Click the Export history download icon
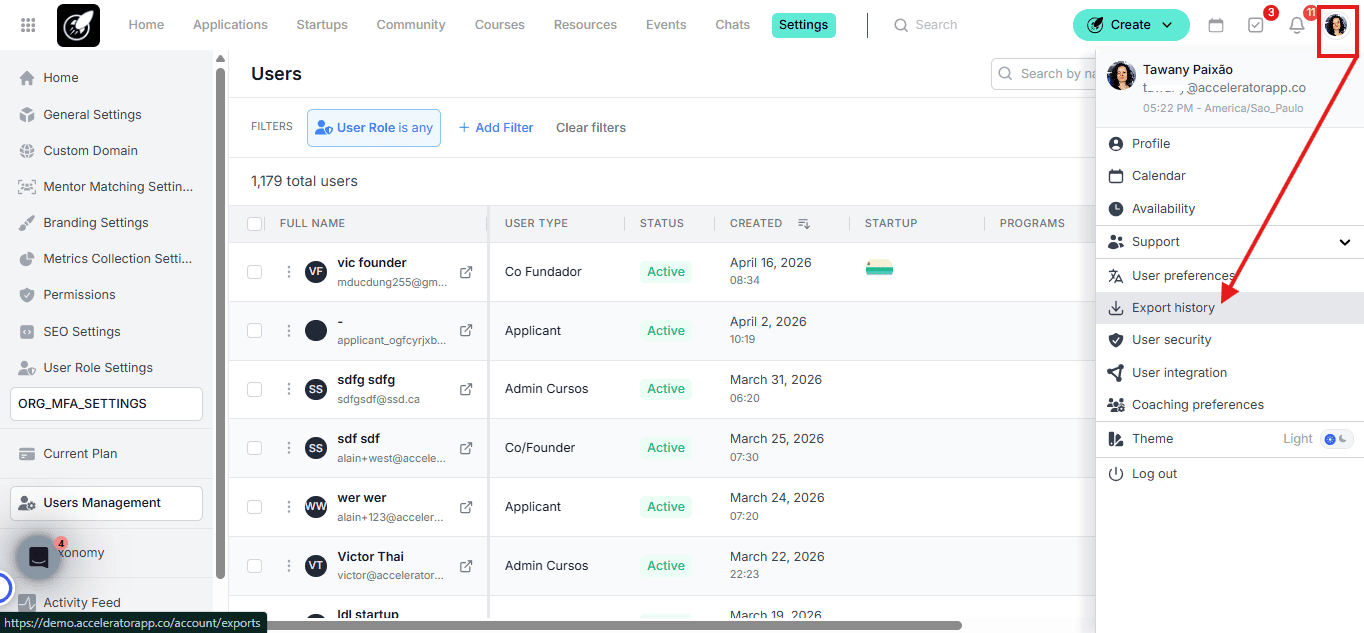This screenshot has width=1364, height=633. 1116,308
